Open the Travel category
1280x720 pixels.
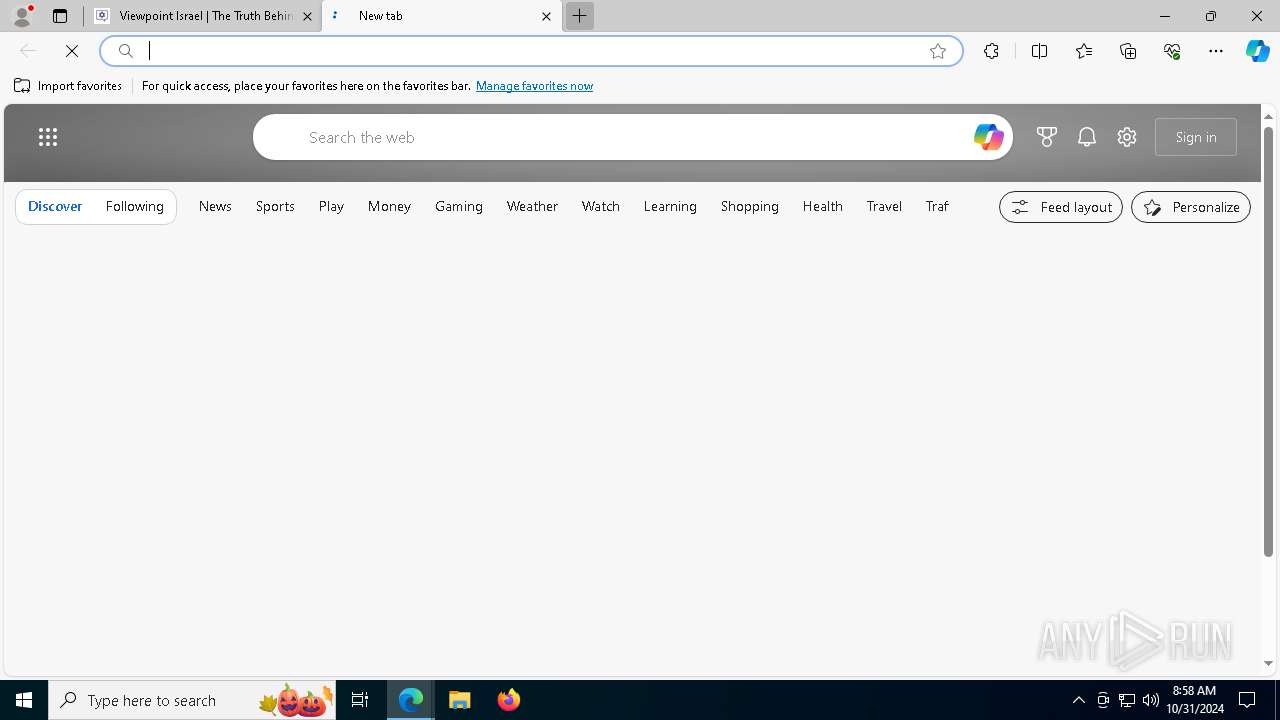pyautogui.click(x=884, y=206)
